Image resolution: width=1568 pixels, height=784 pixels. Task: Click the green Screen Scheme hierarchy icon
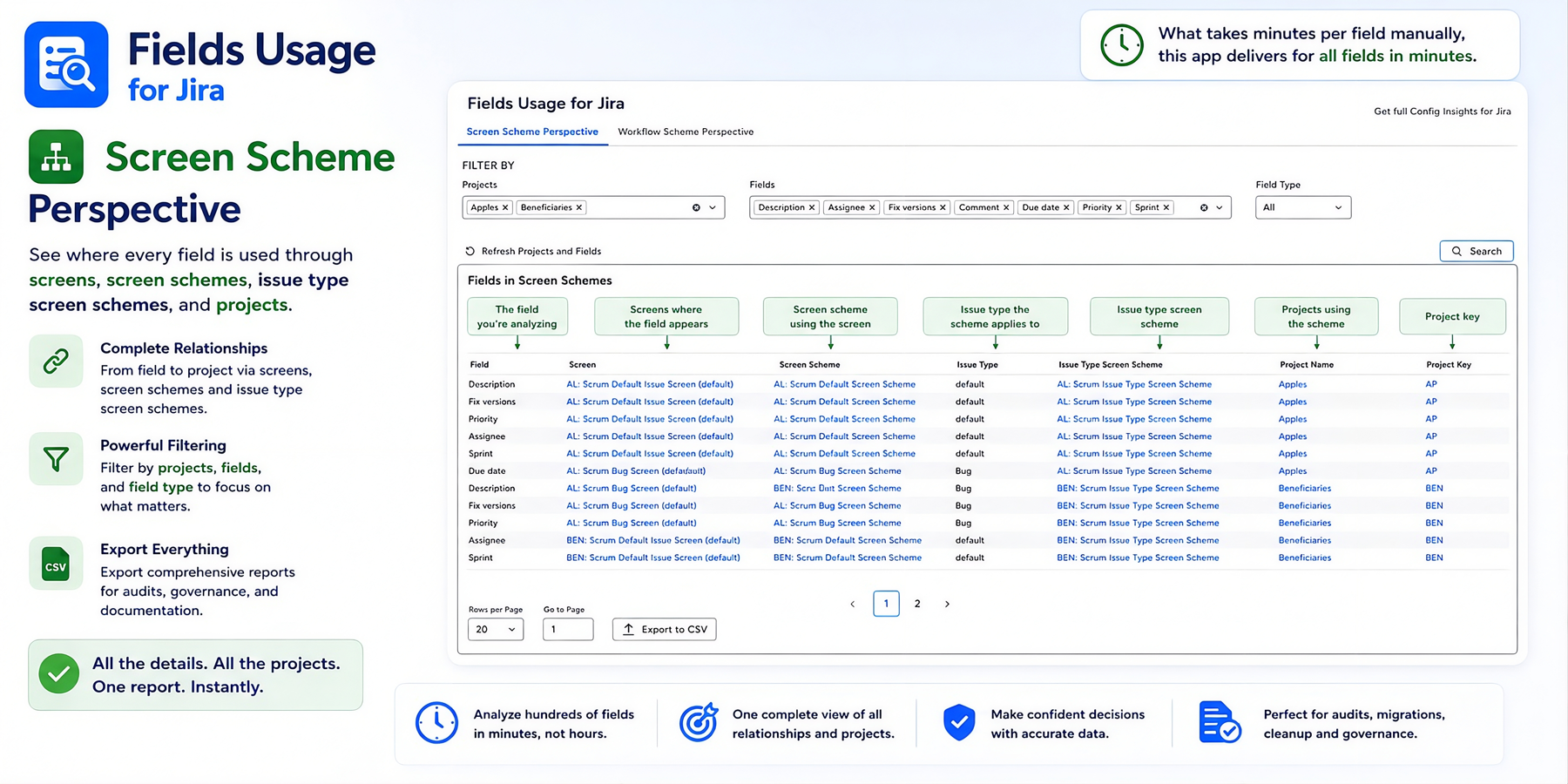(56, 157)
